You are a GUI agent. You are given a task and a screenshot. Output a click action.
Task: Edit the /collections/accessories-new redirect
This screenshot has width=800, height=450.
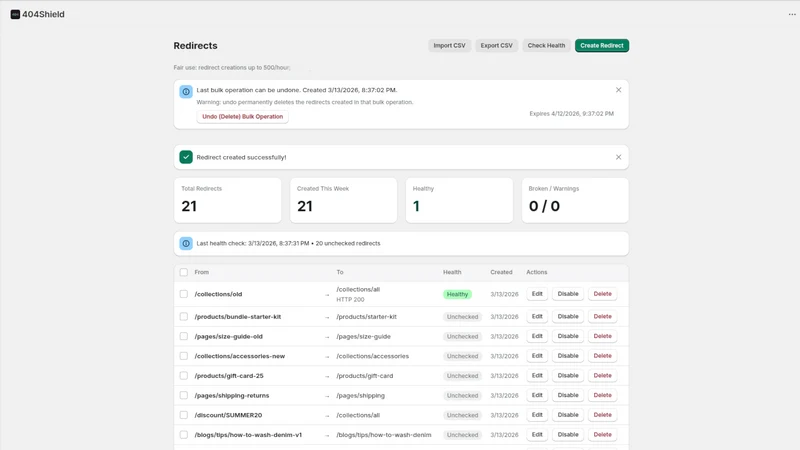pos(537,356)
